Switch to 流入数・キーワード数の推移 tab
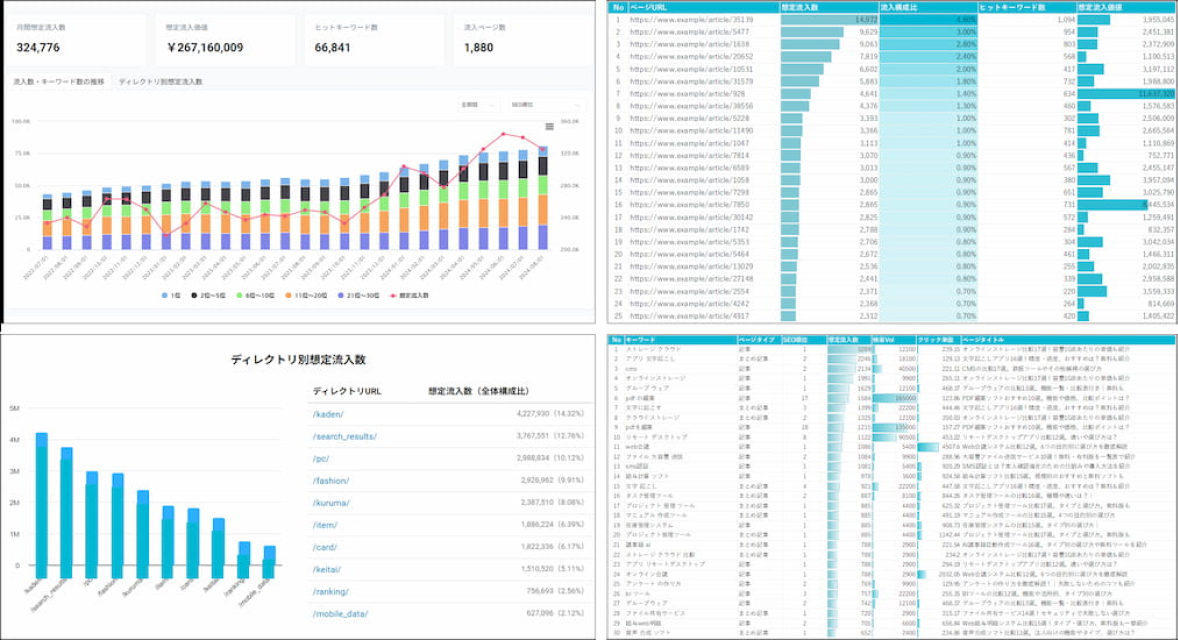The width and height of the screenshot is (1178, 640). pos(58,81)
